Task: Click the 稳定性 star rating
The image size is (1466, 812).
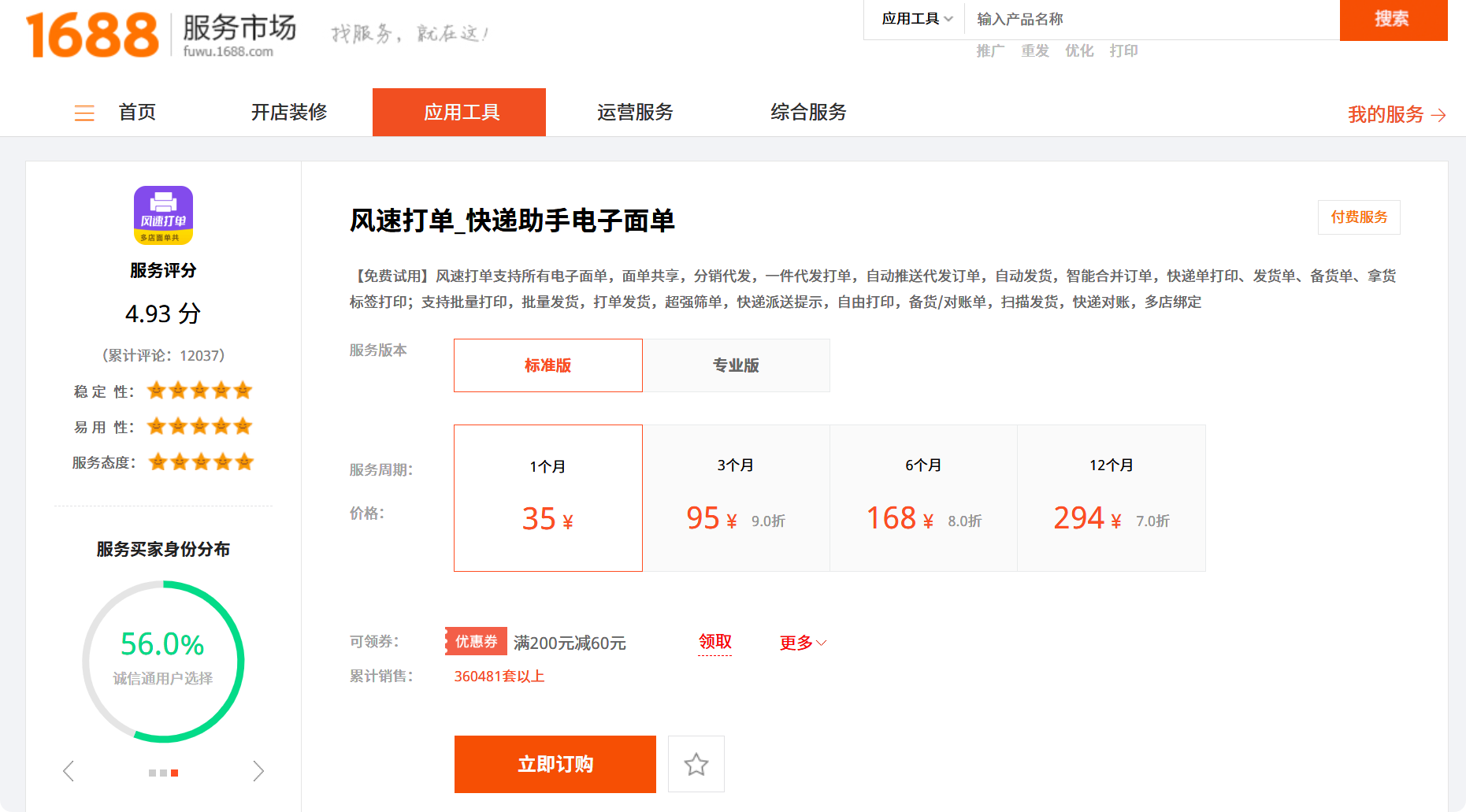Action: pos(199,391)
